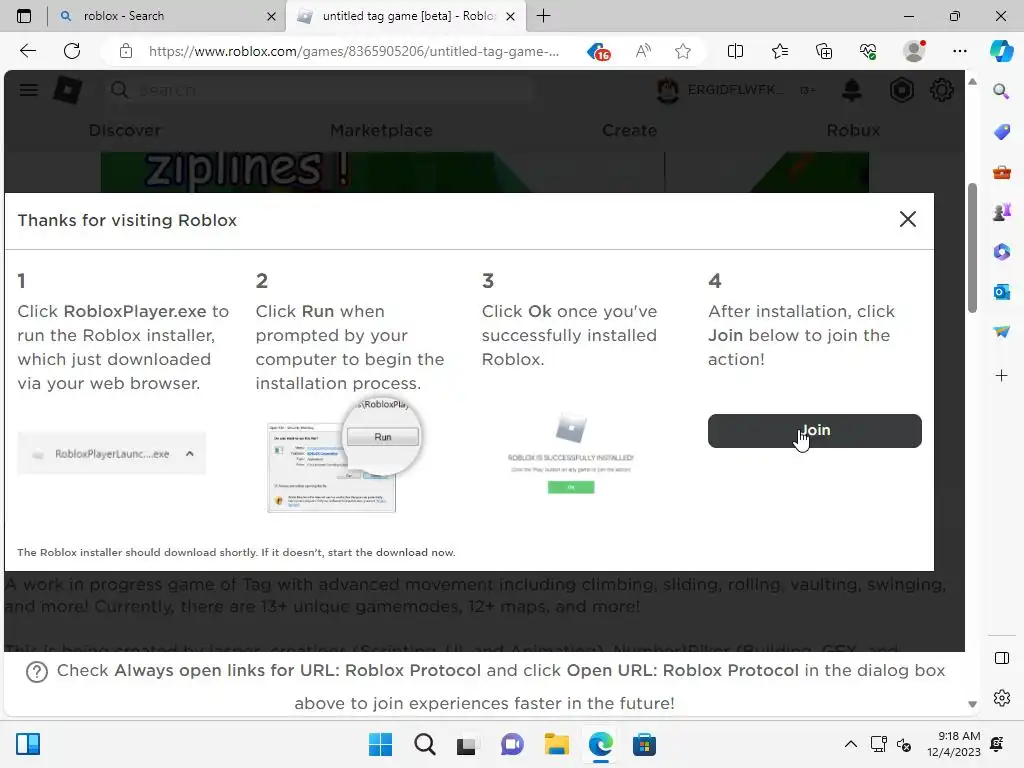Open the sidebar settings gear
This screenshot has height=768, width=1024.
pyautogui.click(x=1001, y=698)
